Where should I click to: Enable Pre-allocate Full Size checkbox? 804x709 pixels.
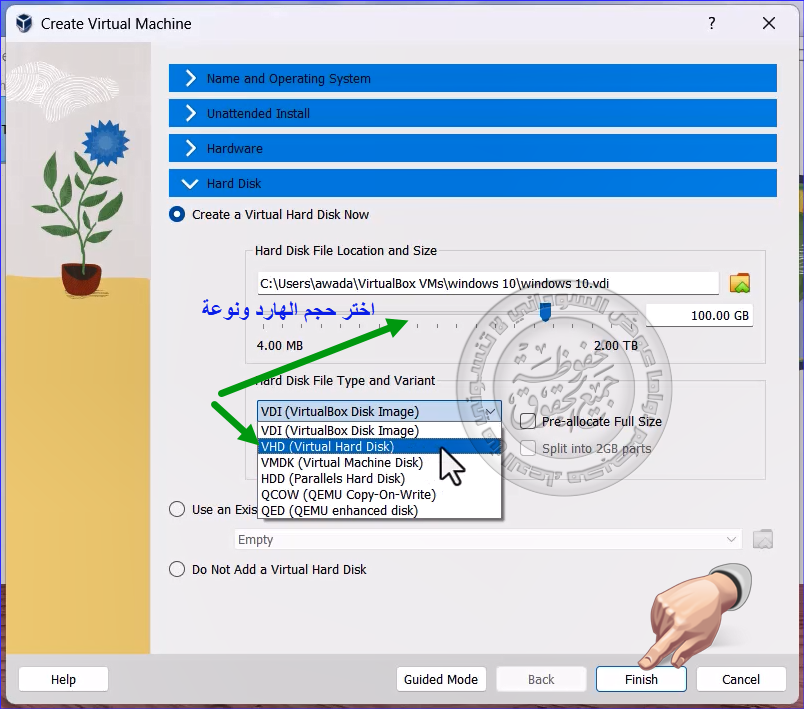(x=528, y=421)
